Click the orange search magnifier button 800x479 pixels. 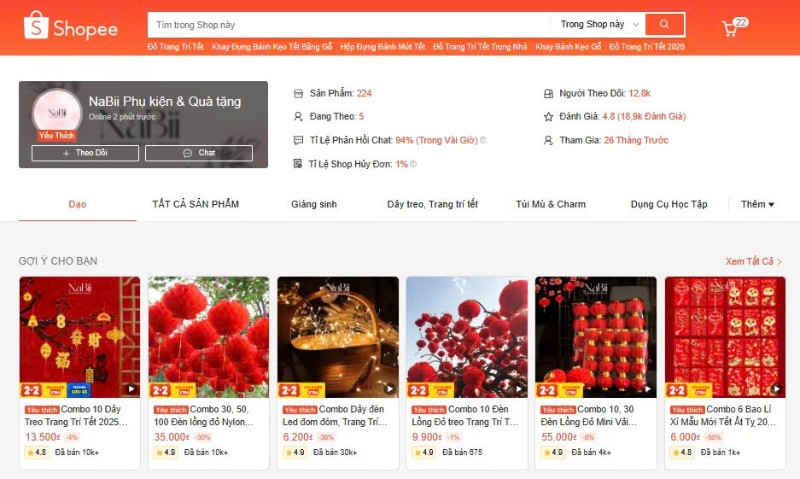click(x=664, y=24)
